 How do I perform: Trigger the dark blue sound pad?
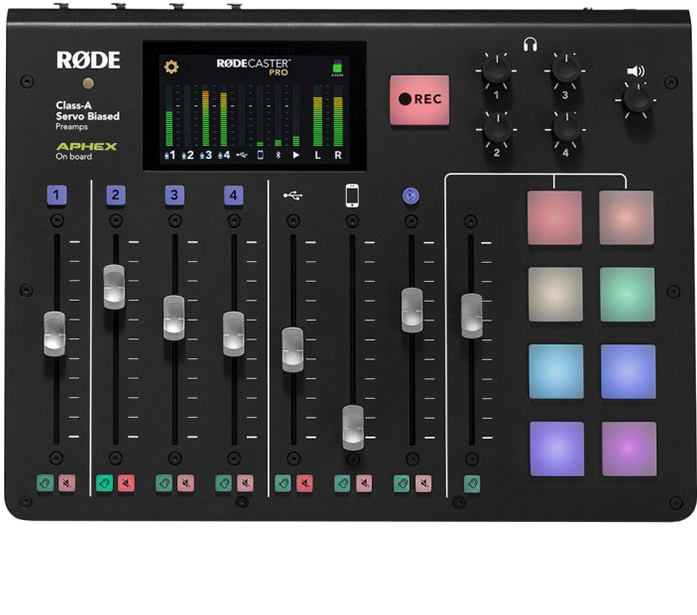tap(629, 371)
